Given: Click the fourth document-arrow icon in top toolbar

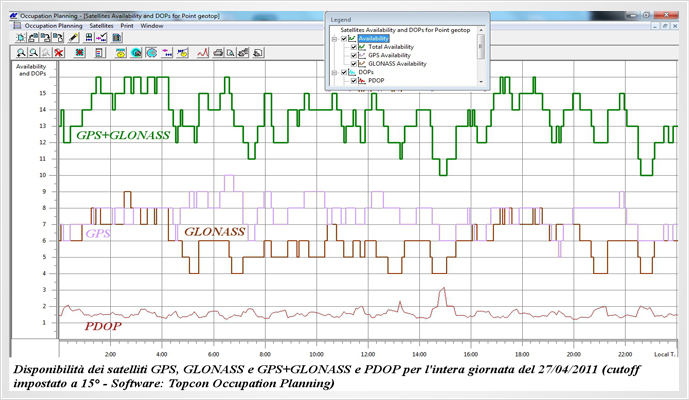Looking at the screenshot, I should pyautogui.click(x=58, y=37).
